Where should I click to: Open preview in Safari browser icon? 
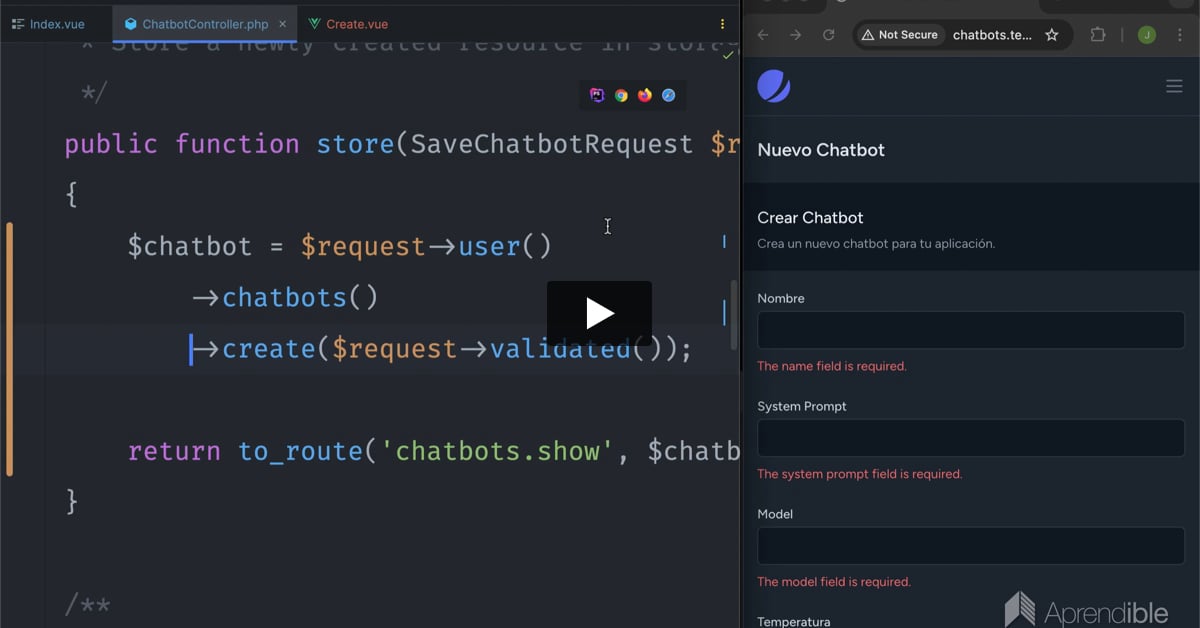tap(669, 95)
